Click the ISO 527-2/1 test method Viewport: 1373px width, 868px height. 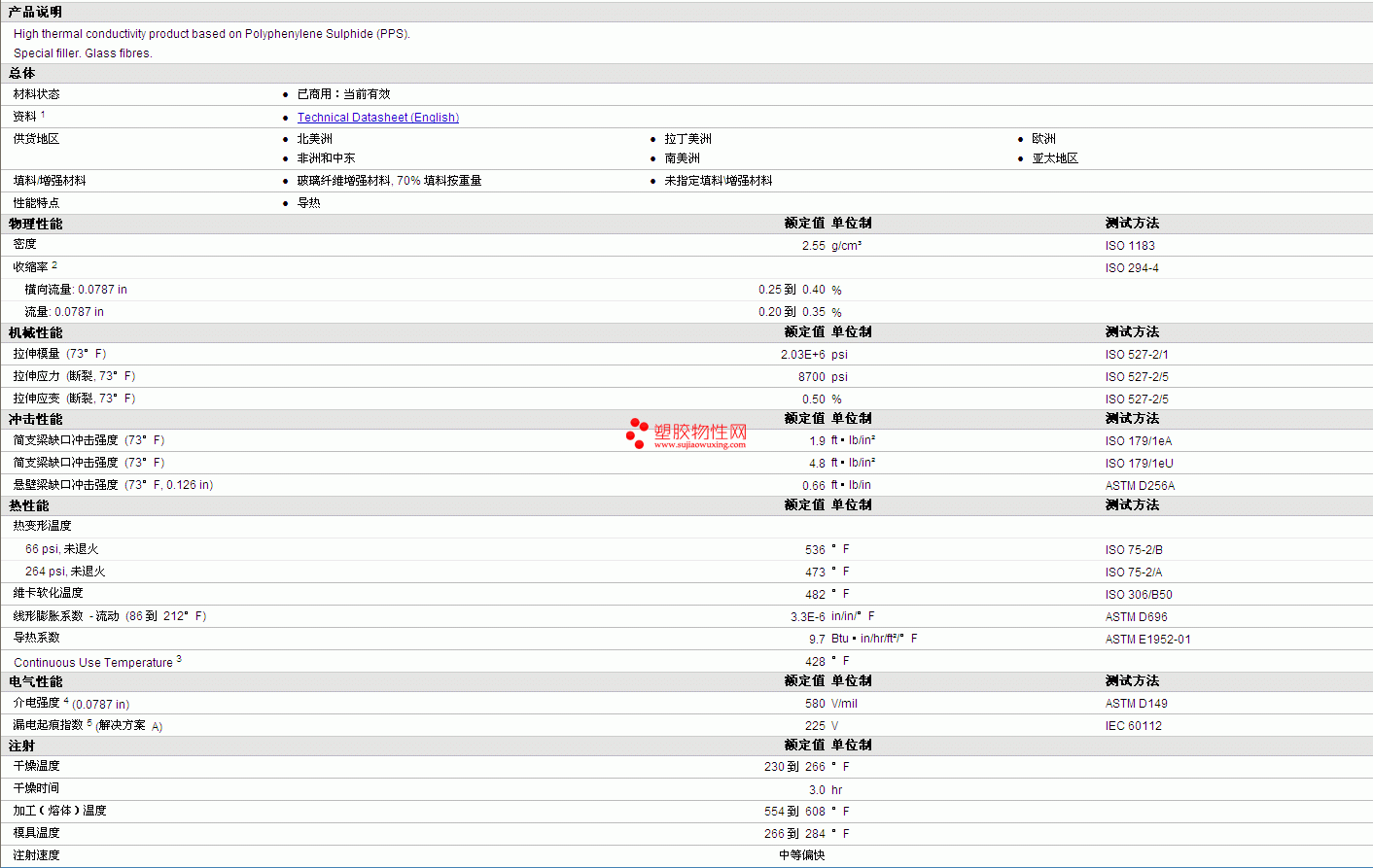(1137, 355)
